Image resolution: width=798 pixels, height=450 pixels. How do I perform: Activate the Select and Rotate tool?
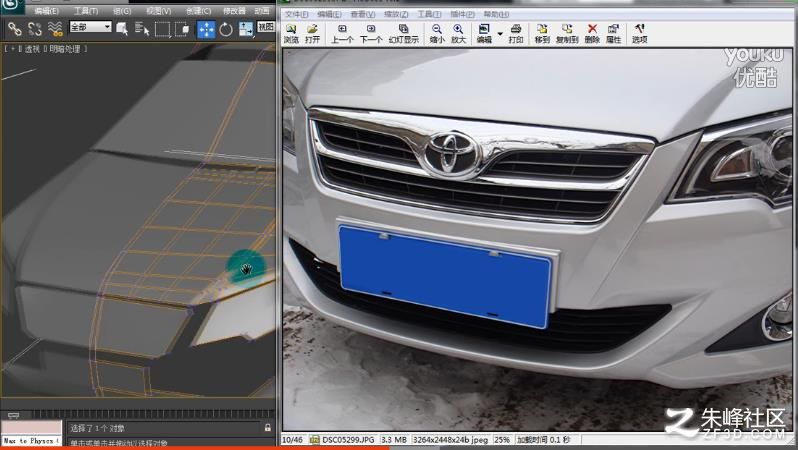[x=226, y=29]
